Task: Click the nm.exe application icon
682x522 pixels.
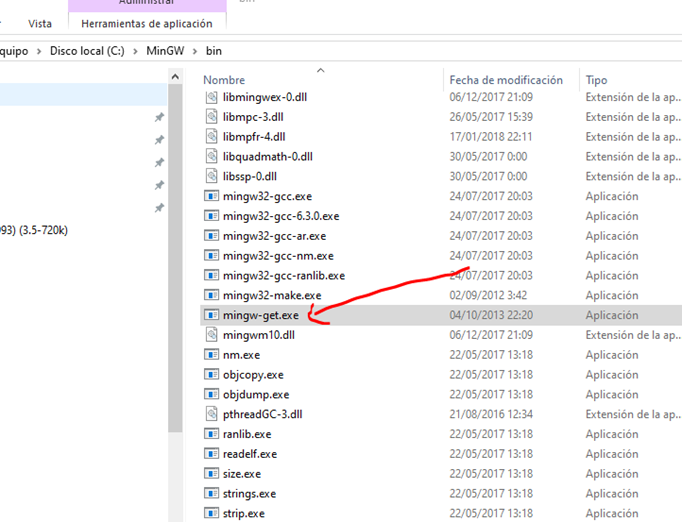Action: 211,355
